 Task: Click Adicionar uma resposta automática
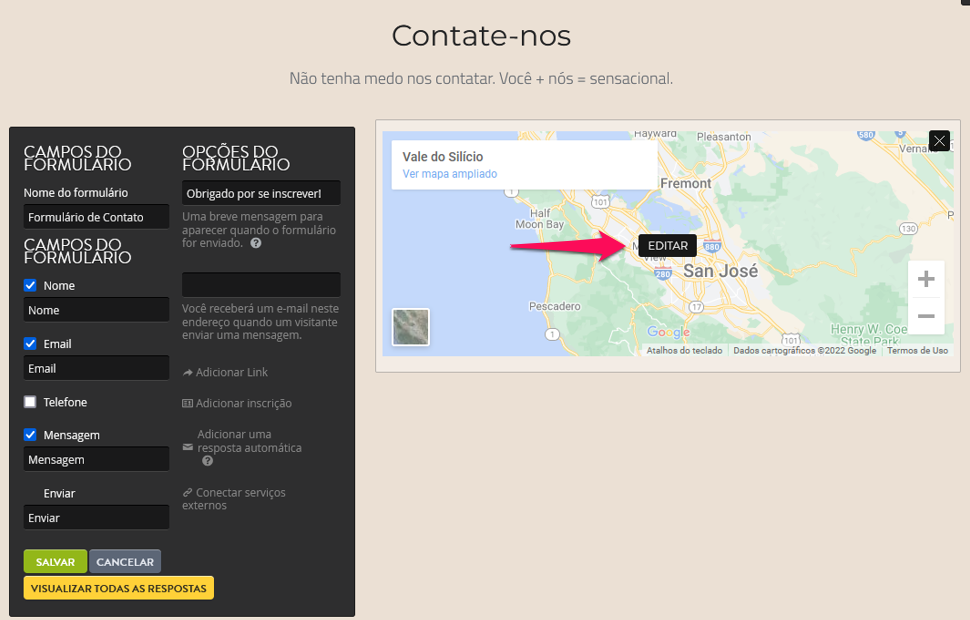[249, 441]
